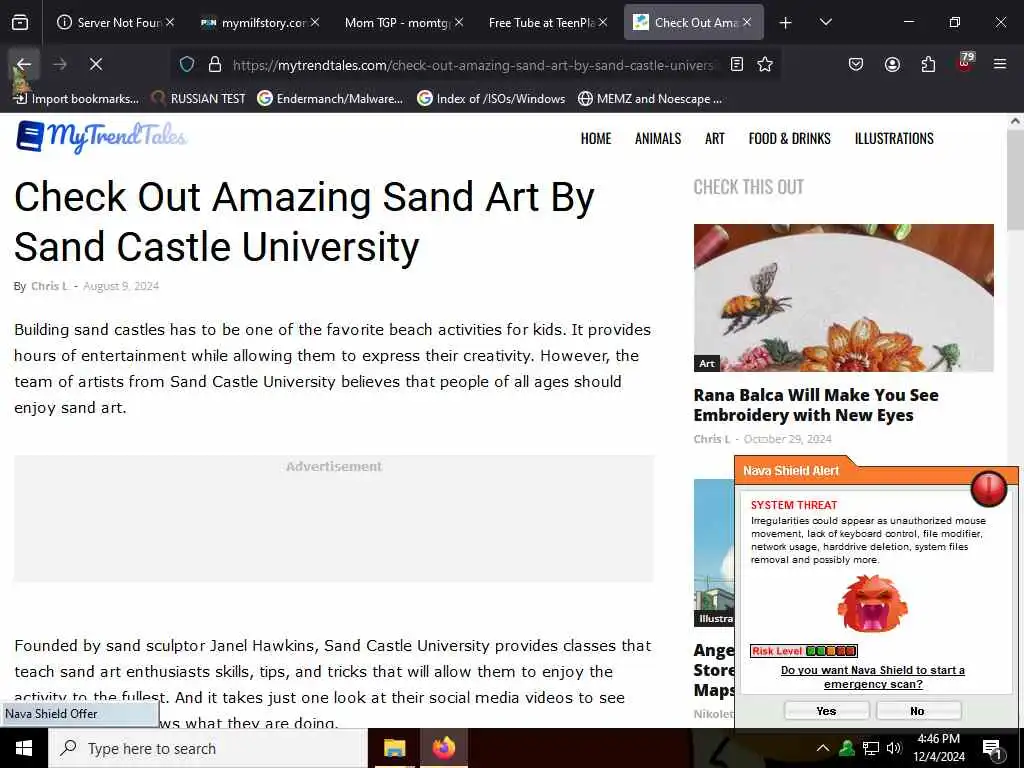Viewport: 1024px width, 768px height.
Task: Open FOOD & DRINKS menu item
Action: pos(790,138)
